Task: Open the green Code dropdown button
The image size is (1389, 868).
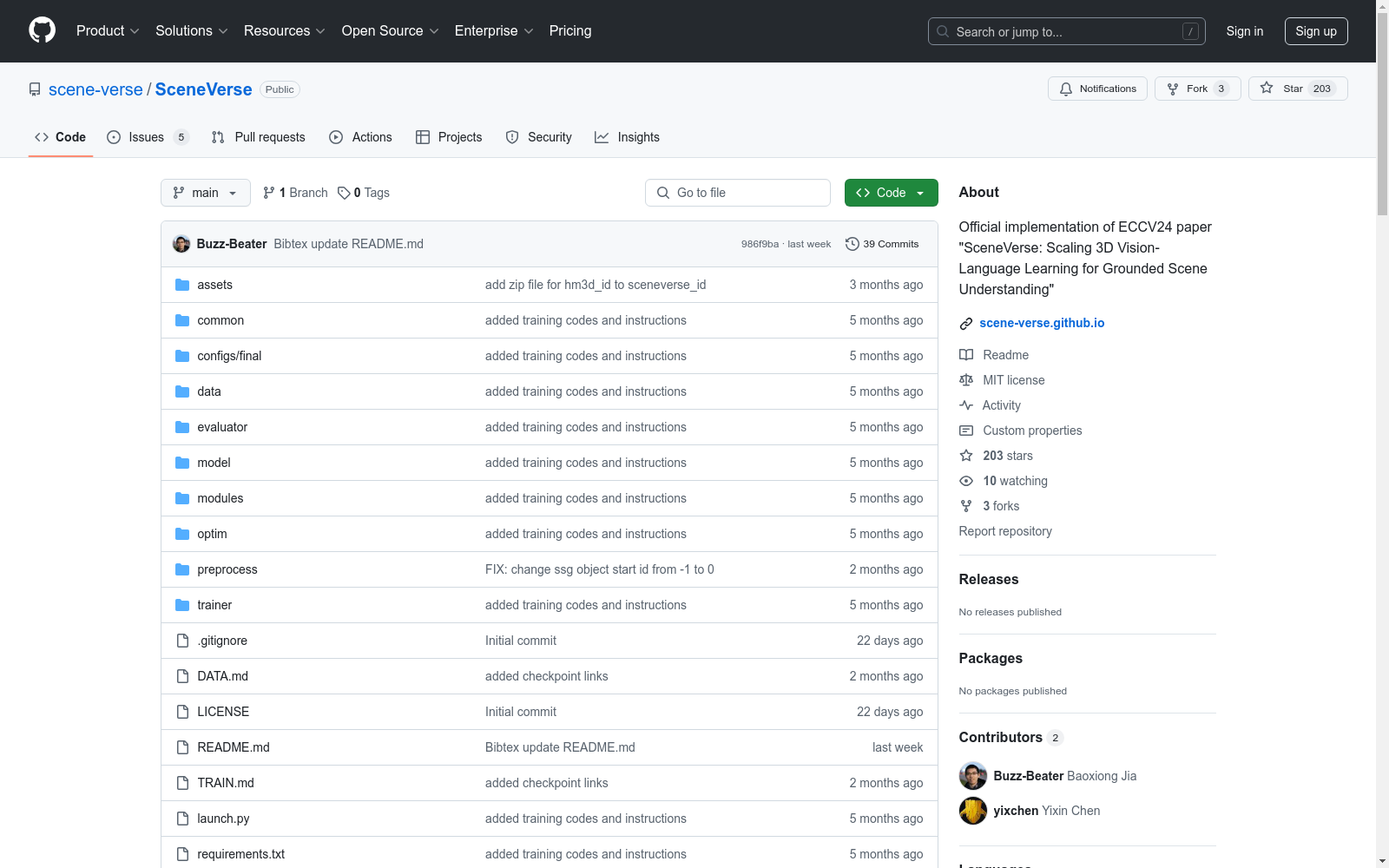Action: [x=891, y=193]
